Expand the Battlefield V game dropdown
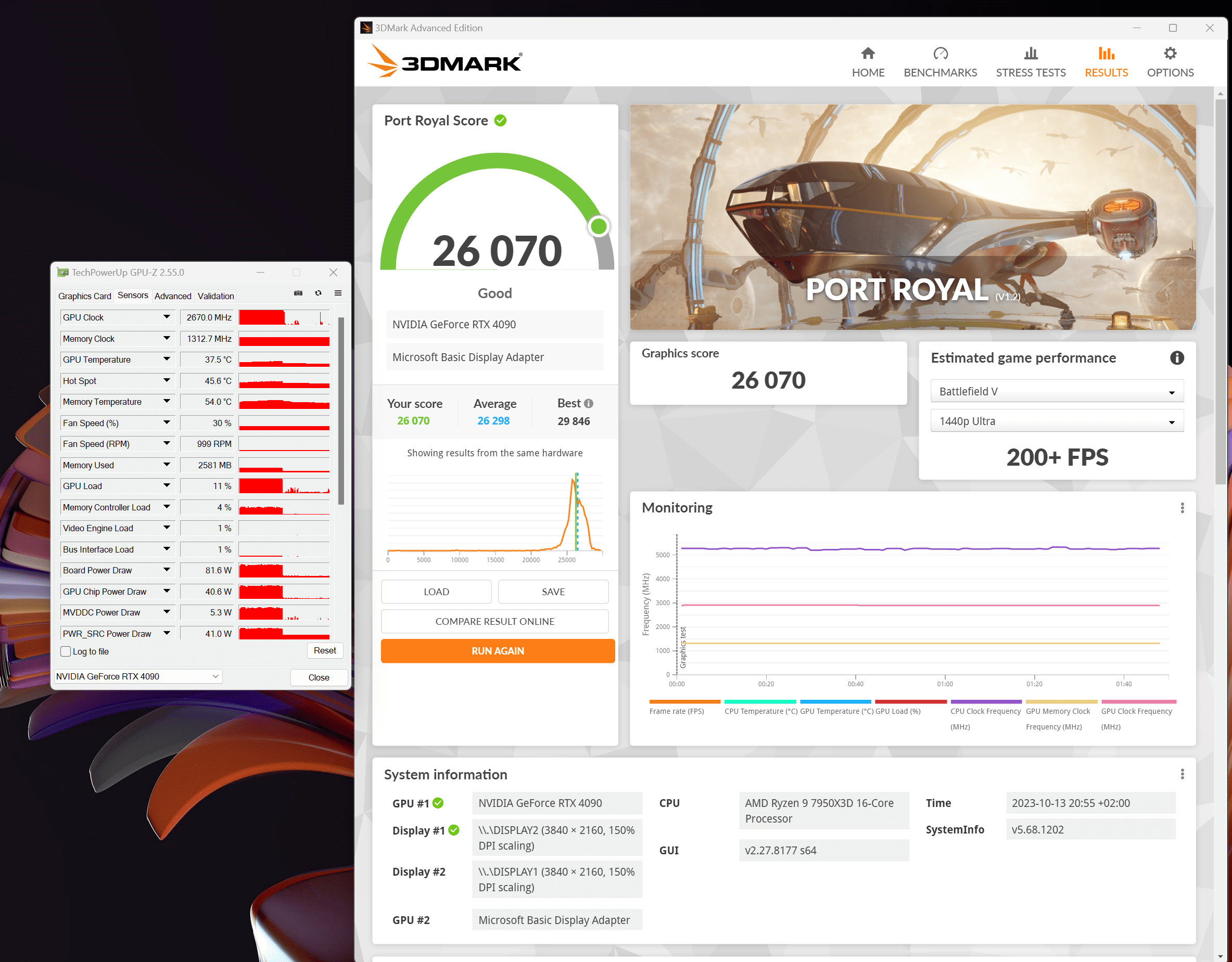 [x=1057, y=391]
